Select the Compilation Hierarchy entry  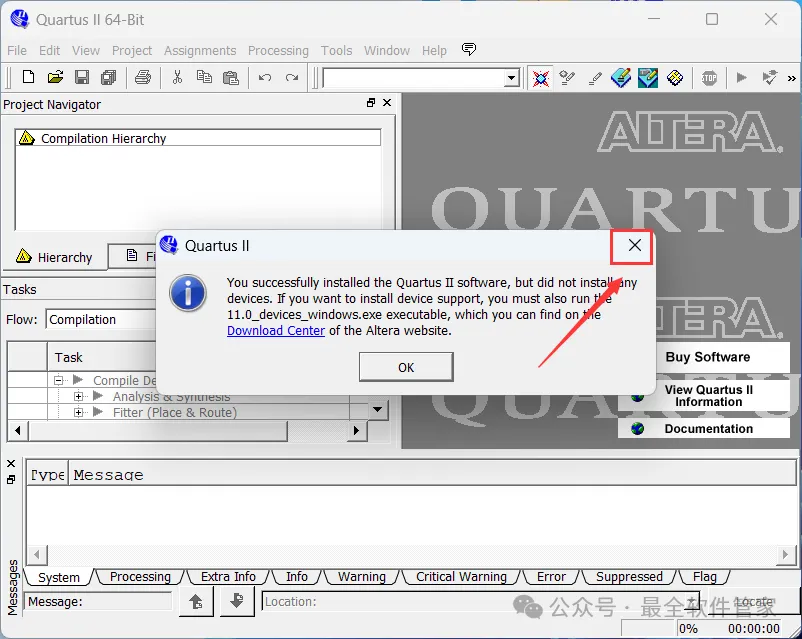click(x=198, y=139)
